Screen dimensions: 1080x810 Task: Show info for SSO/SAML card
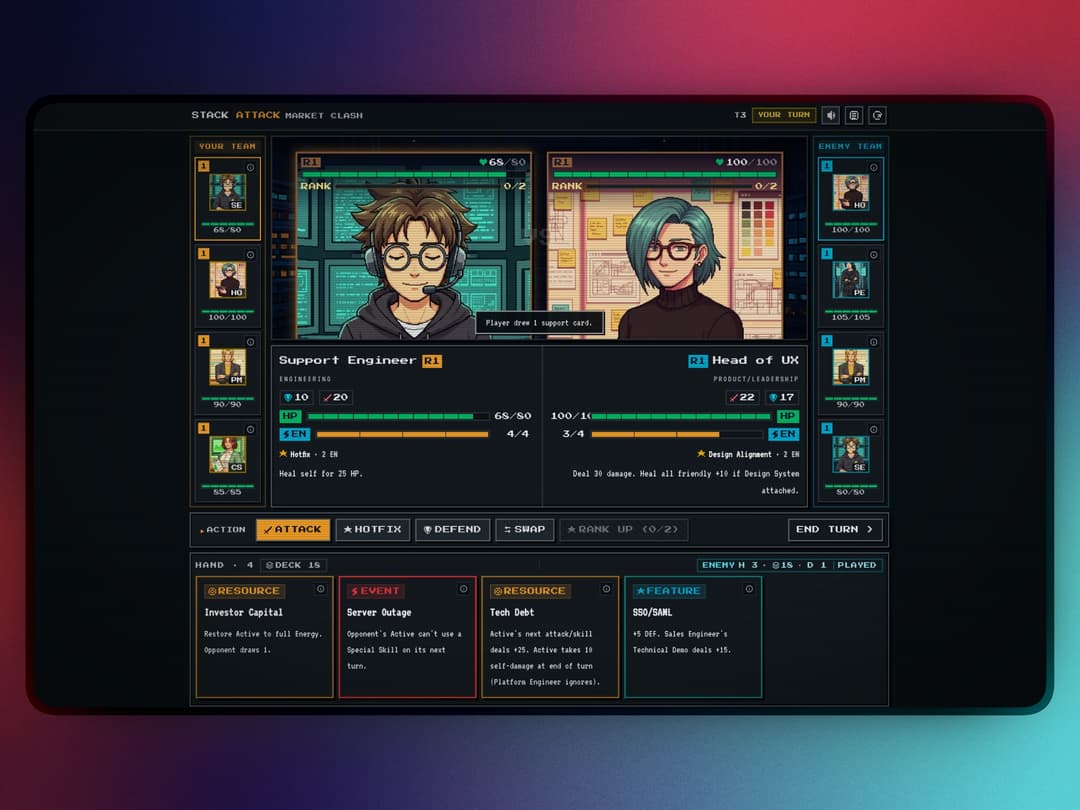749,589
